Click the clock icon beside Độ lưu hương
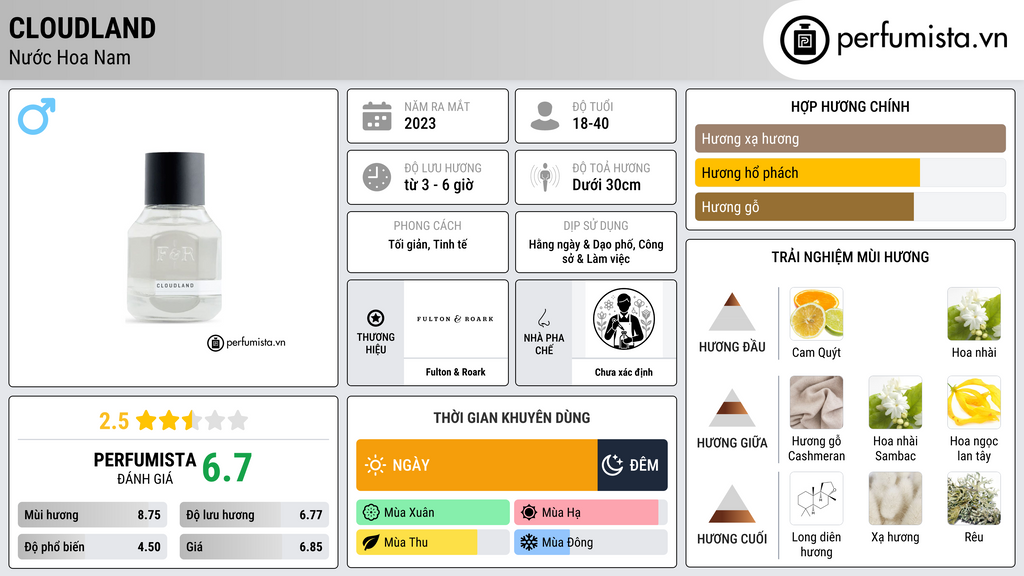This screenshot has height=576, width=1024. tap(377, 177)
